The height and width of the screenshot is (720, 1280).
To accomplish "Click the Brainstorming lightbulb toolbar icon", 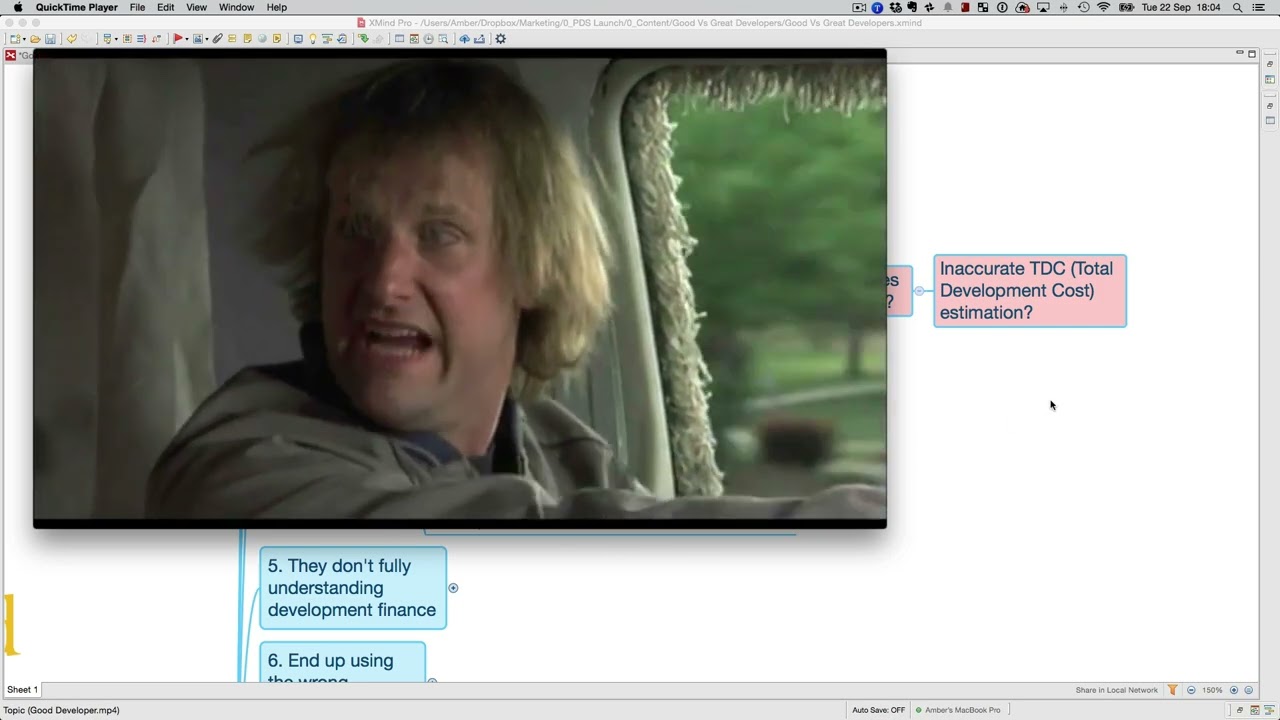I will point(313,39).
